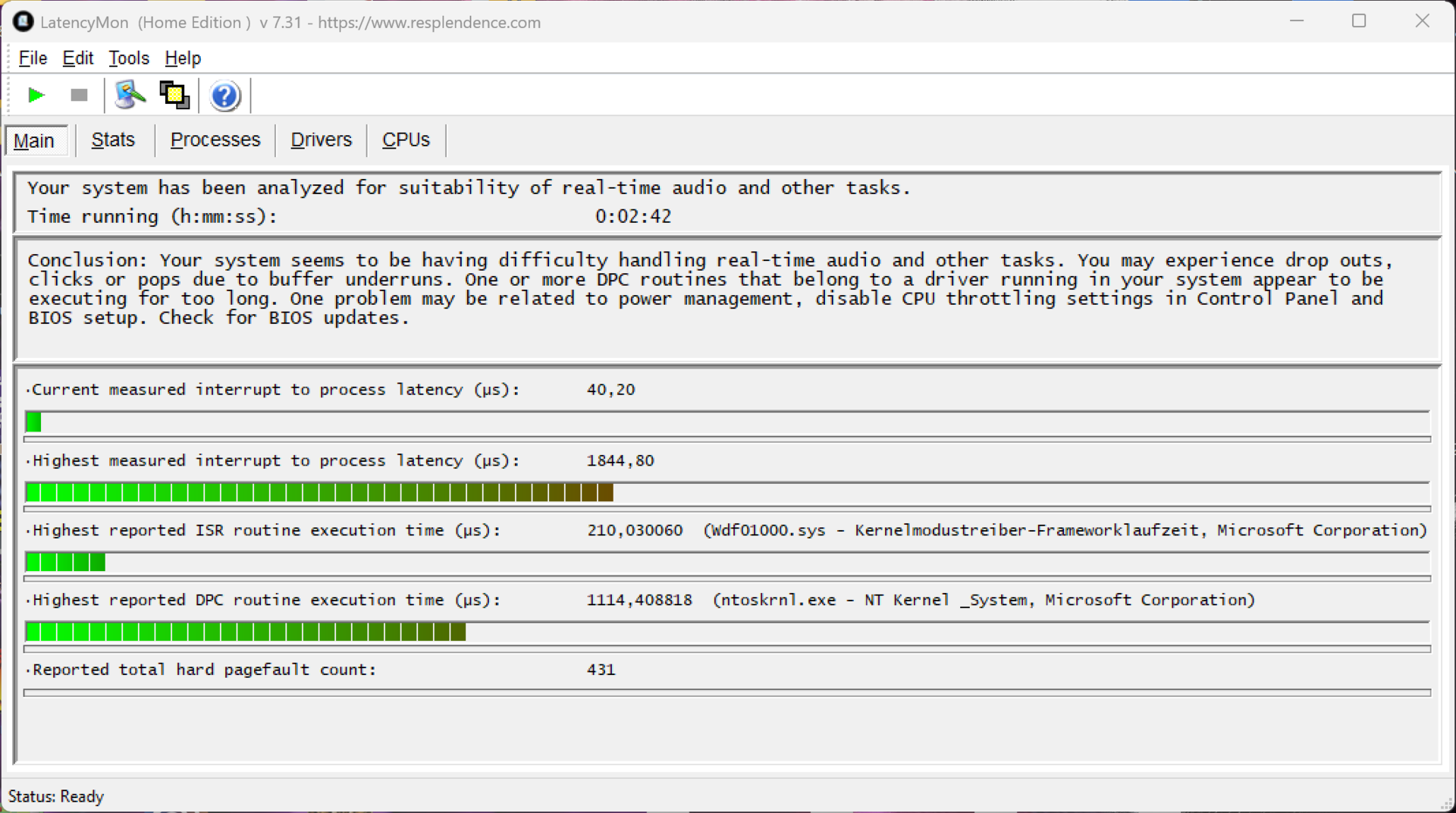Click the Conclusion paragraph text

711,289
